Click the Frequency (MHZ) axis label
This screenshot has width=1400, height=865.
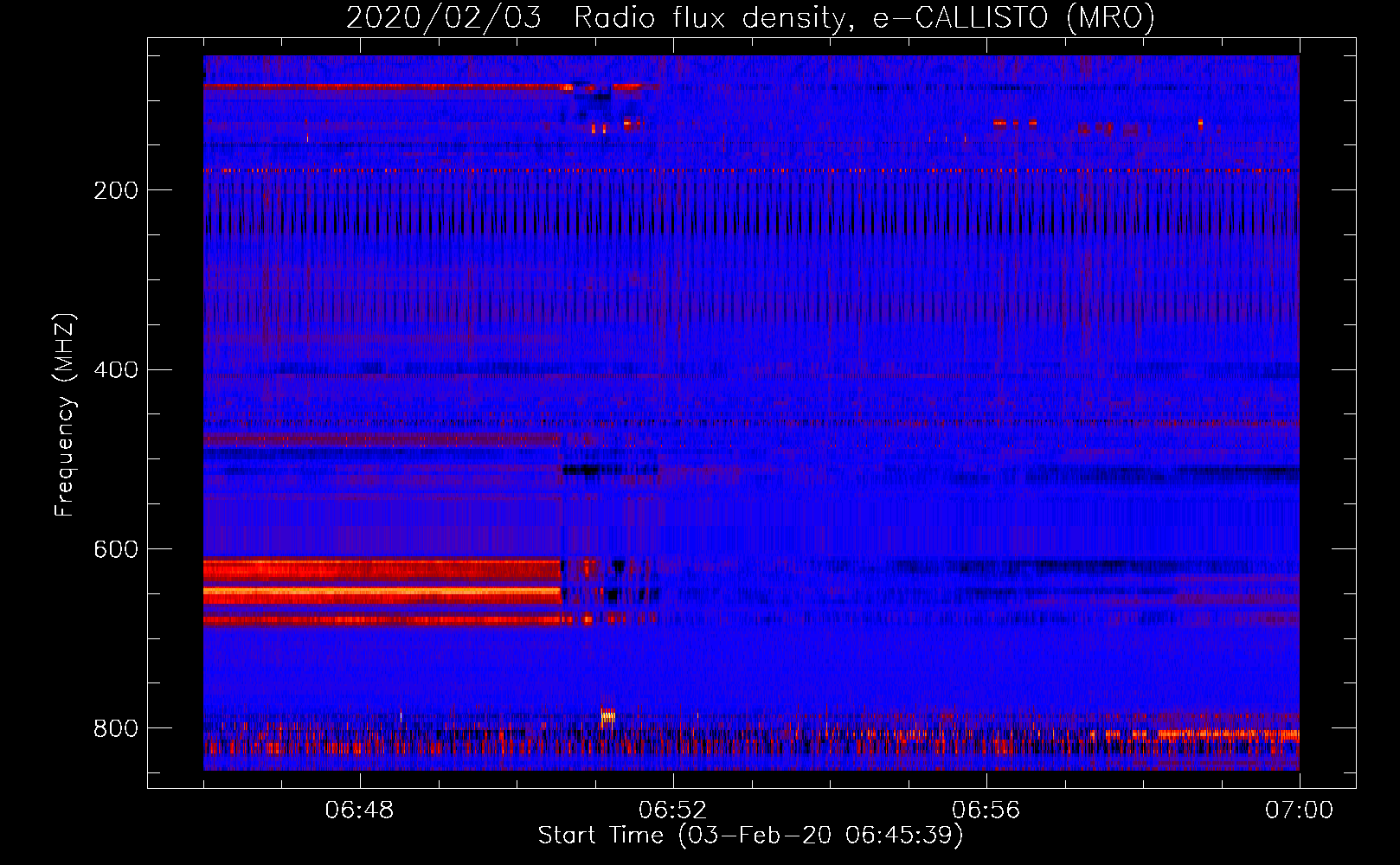coord(65,415)
